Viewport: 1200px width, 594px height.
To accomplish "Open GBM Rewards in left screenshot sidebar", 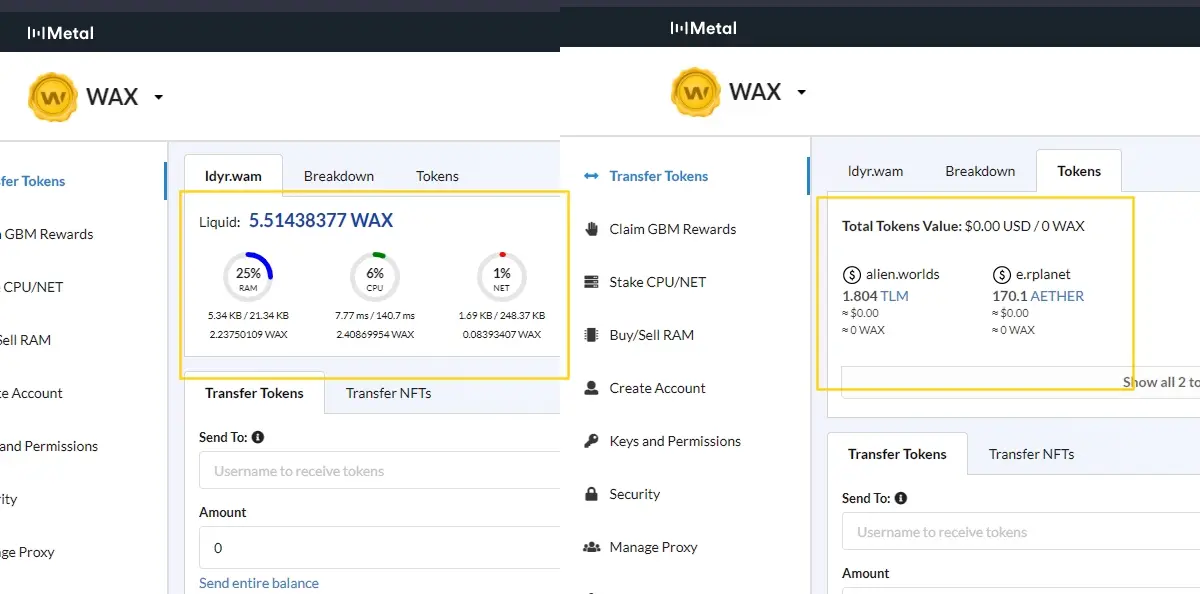I will [47, 234].
